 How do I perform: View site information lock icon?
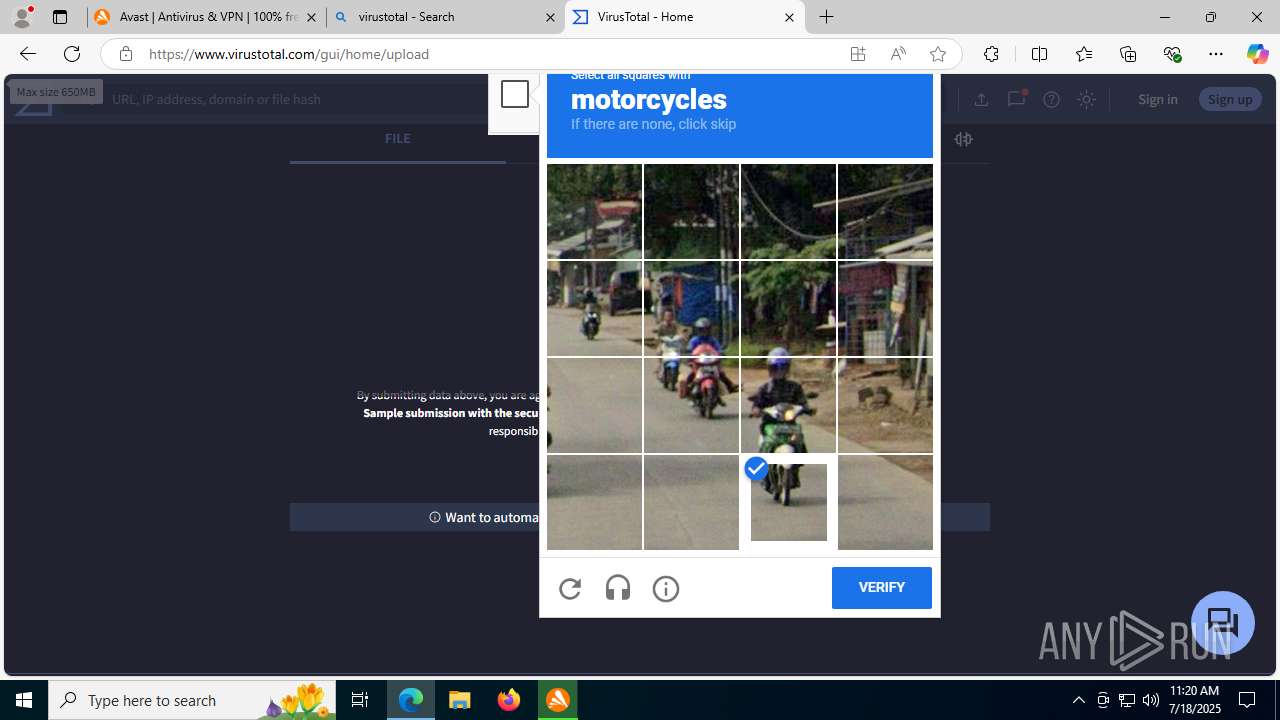[x=125, y=54]
